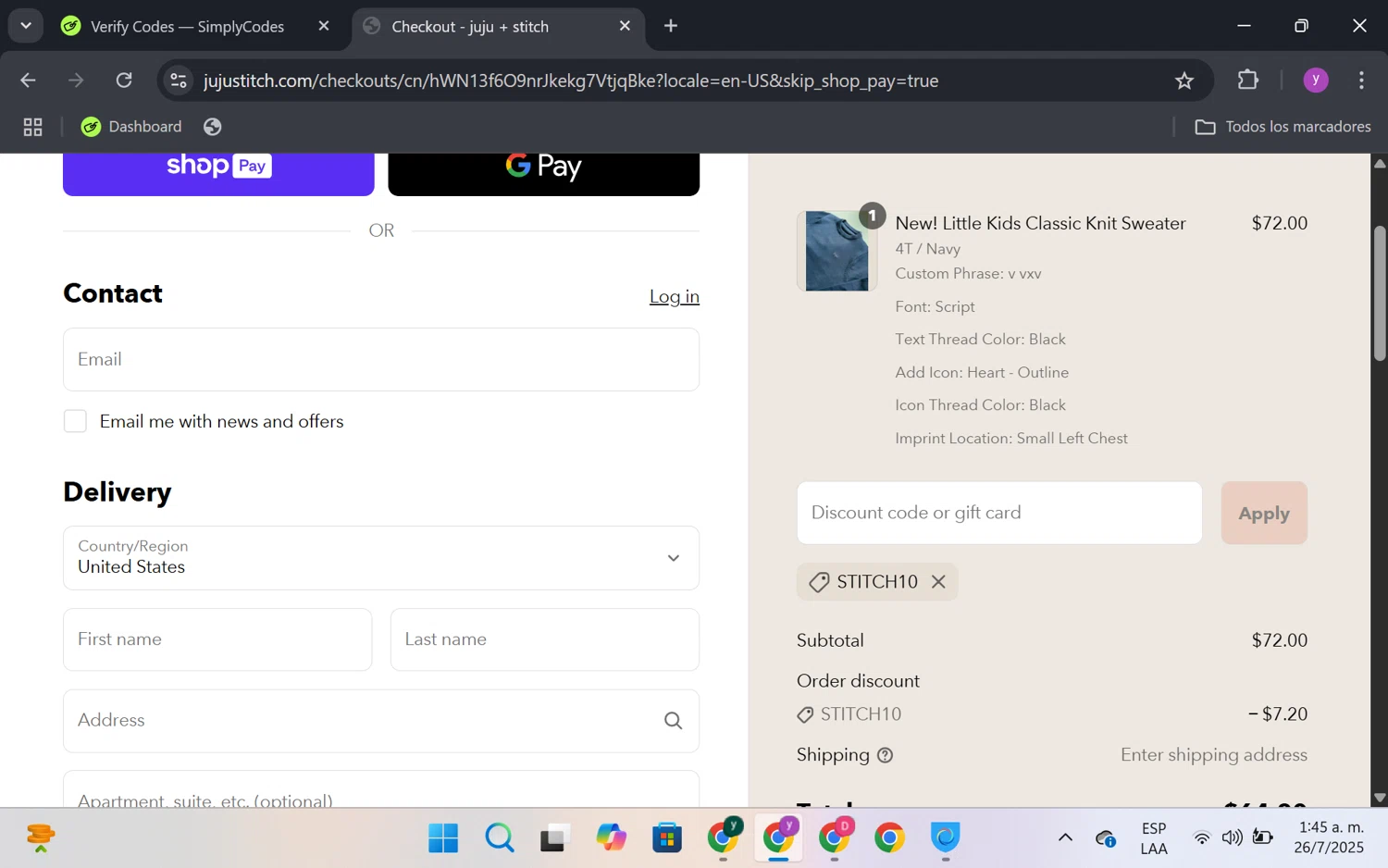Select the Checkout - juju + stitch tab
The image size is (1388, 868).
500,27
